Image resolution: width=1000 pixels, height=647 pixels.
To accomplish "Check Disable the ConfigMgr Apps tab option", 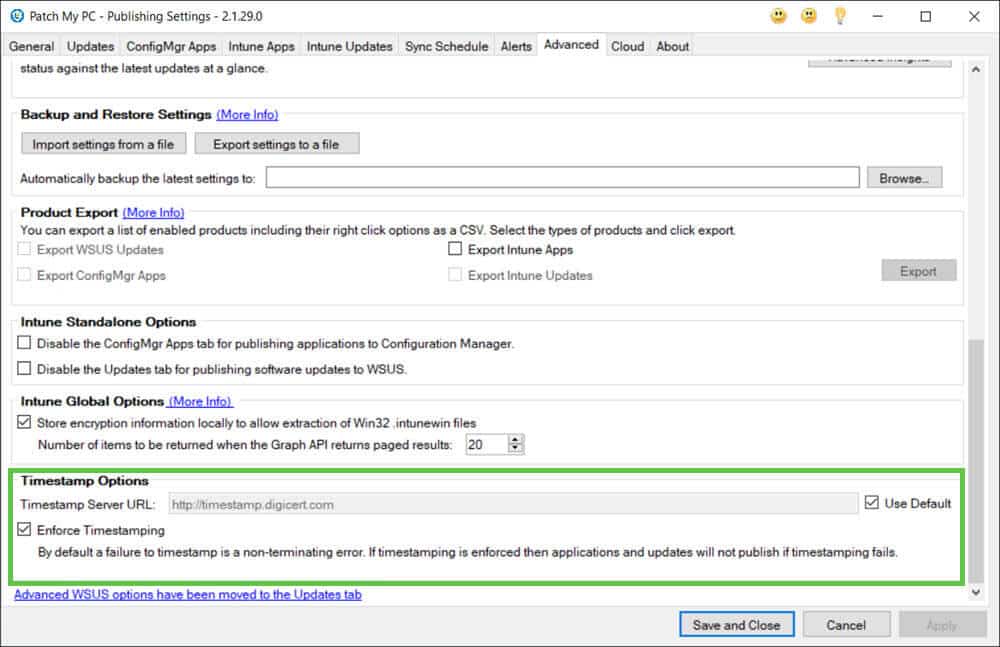I will (24, 343).
